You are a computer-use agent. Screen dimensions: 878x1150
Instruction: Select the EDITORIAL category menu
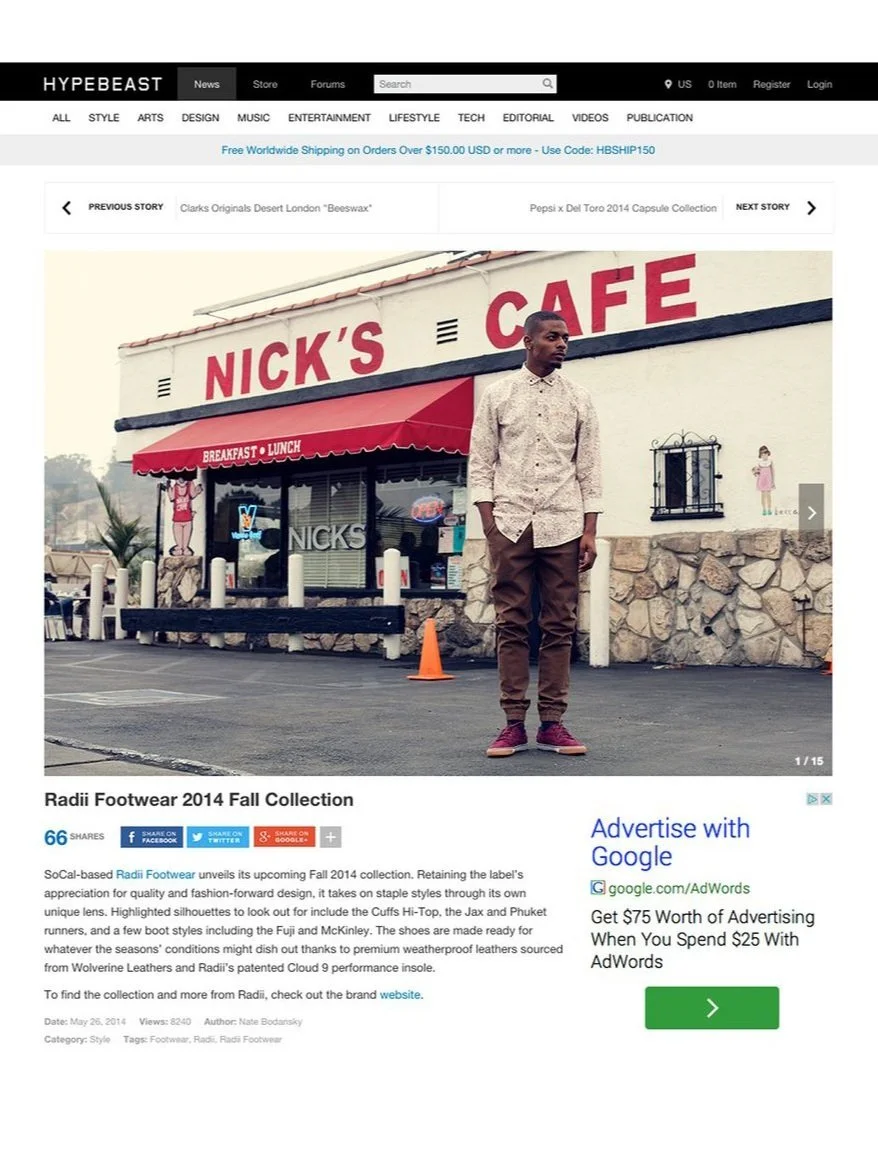coord(528,117)
